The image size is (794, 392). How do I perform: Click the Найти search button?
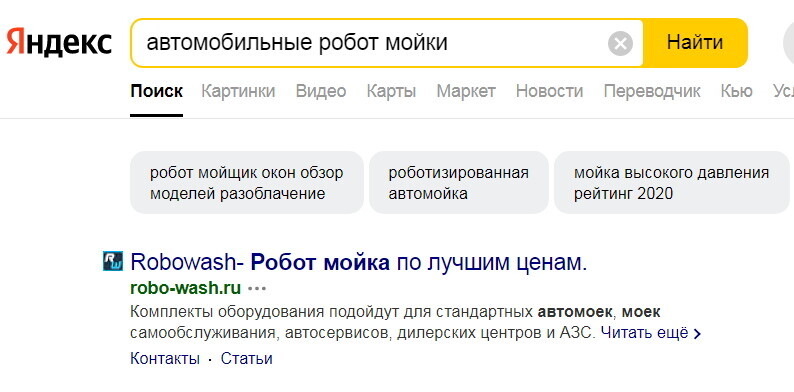pyautogui.click(x=695, y=43)
